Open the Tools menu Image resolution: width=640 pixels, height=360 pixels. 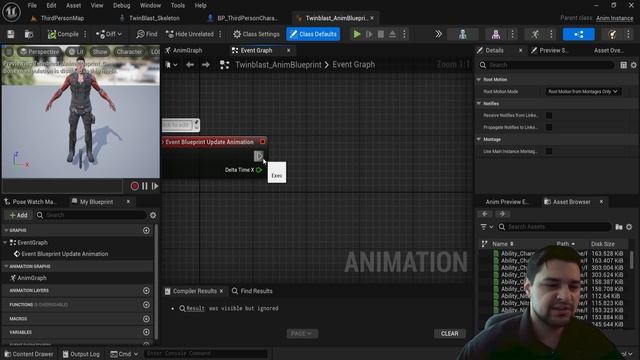tap(178, 6)
